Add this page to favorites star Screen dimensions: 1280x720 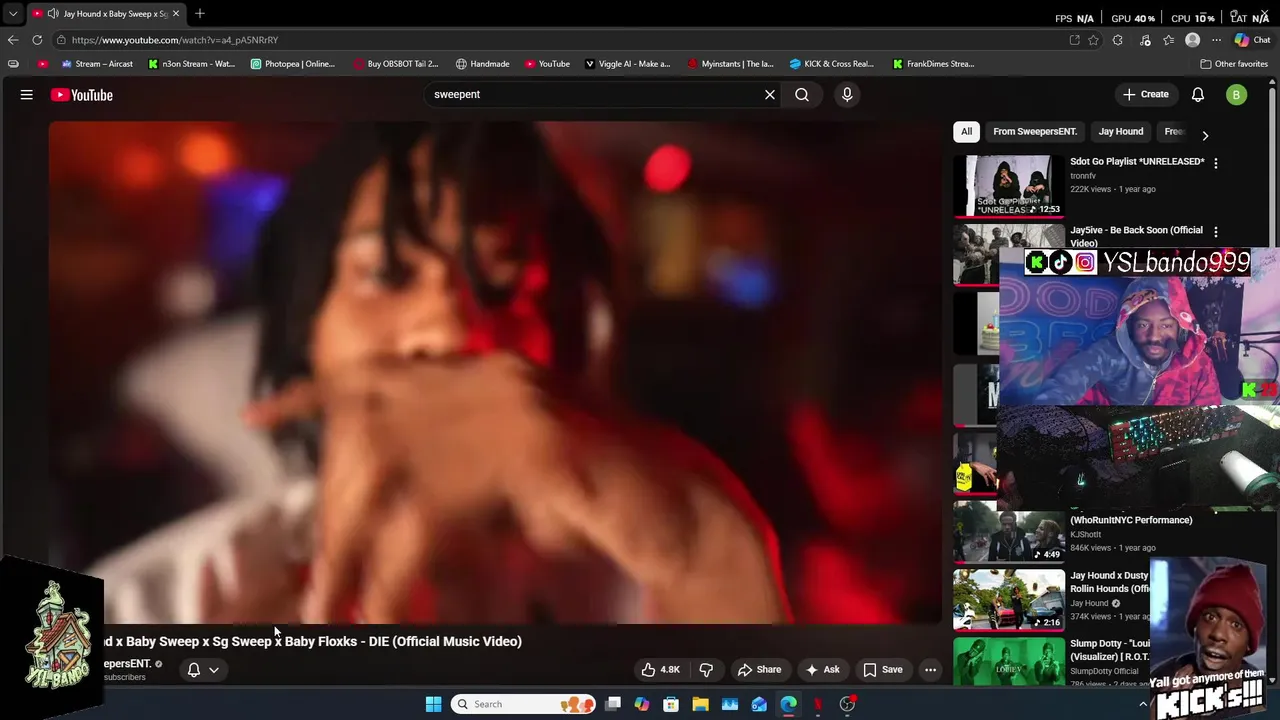click(x=1094, y=40)
